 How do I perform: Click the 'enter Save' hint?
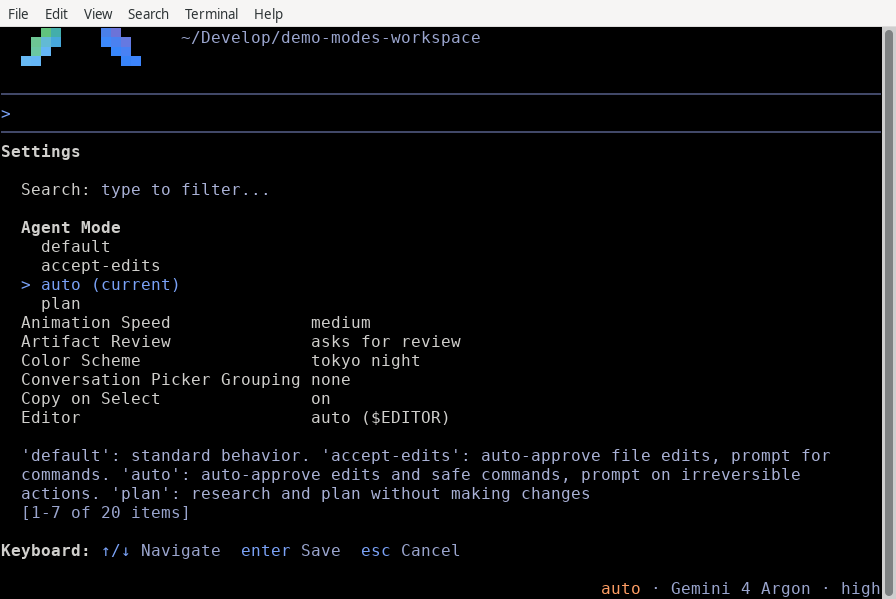(291, 550)
